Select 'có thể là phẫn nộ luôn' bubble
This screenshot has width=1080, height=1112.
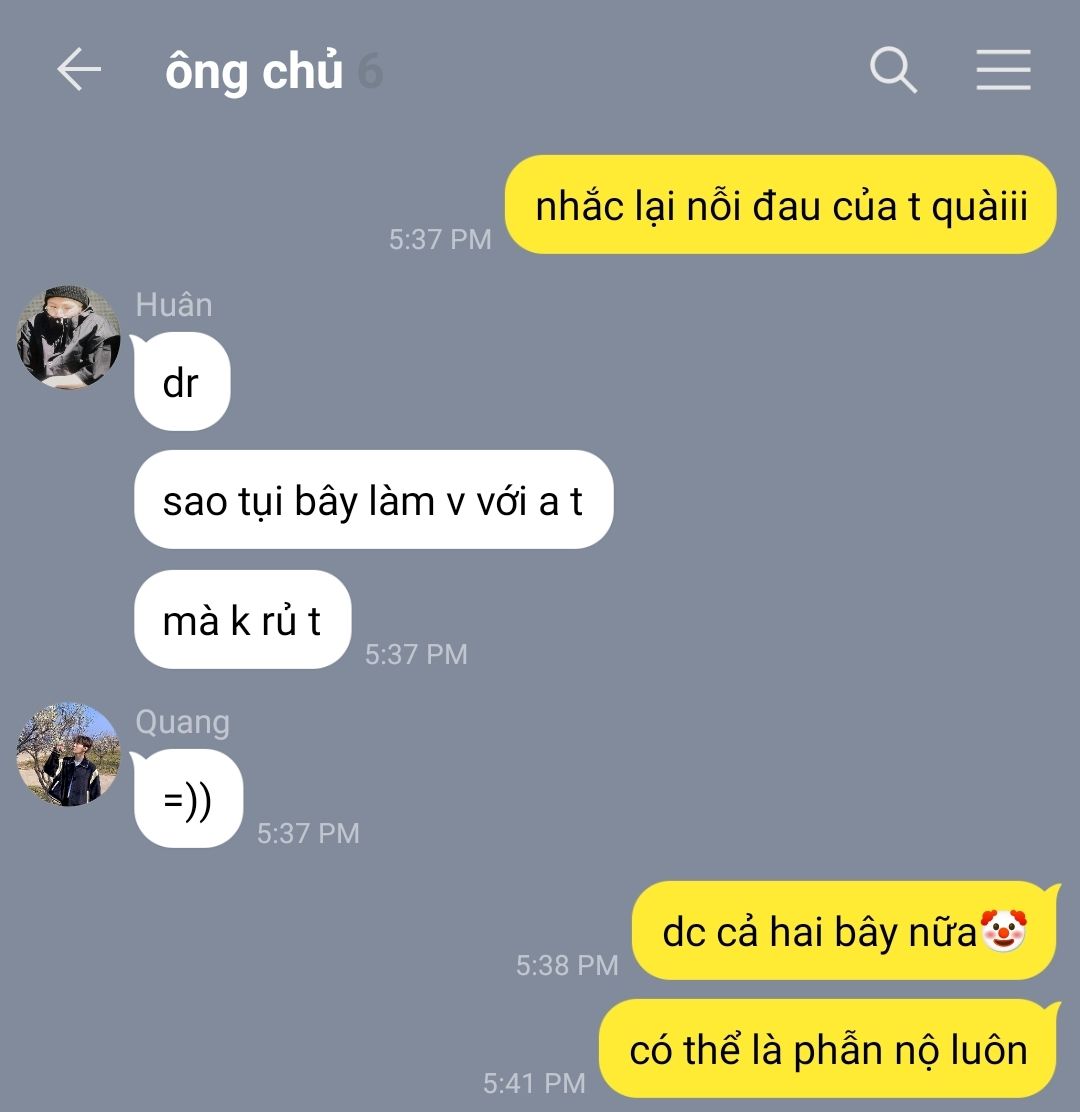(x=828, y=1049)
